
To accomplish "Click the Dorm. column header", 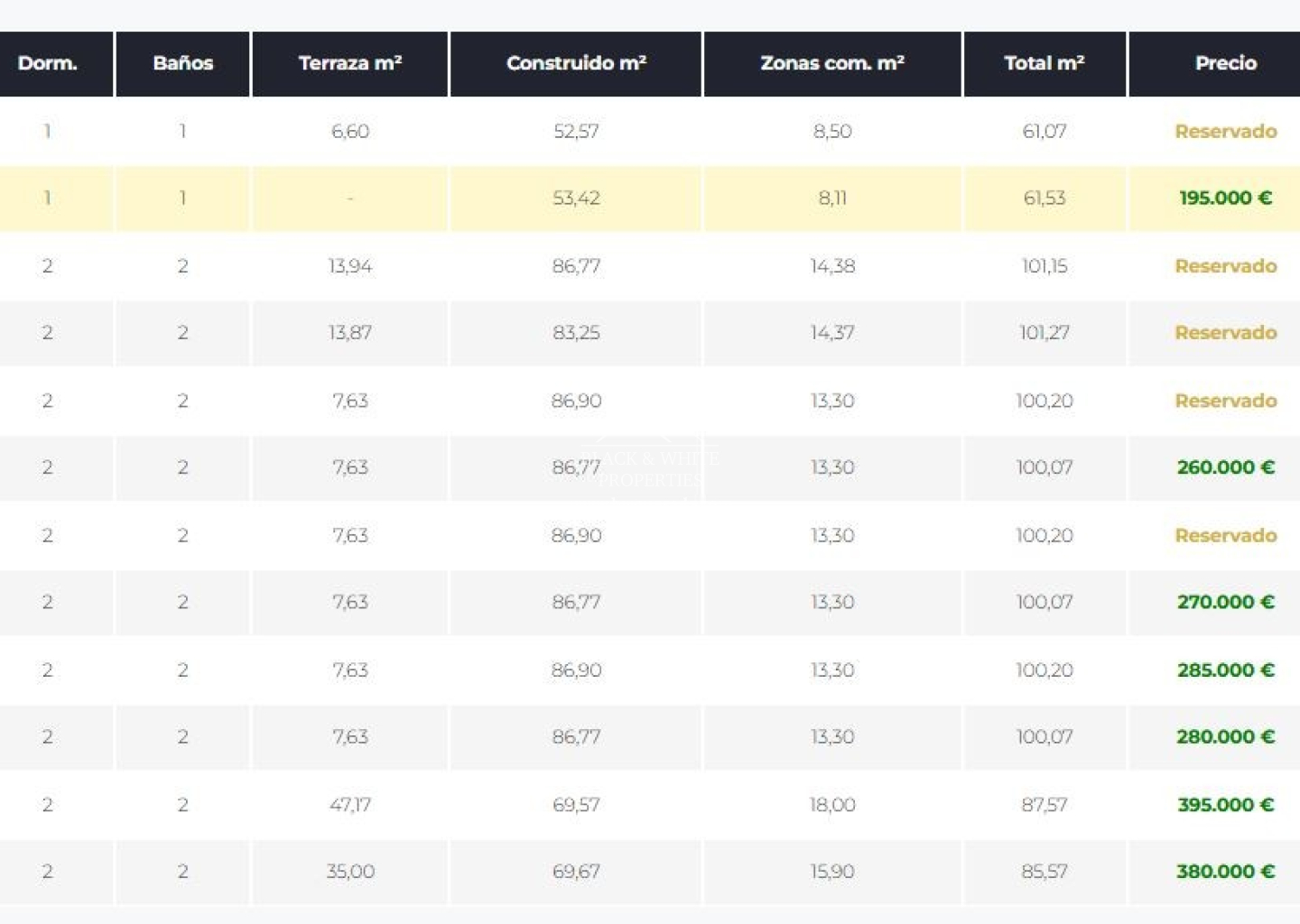I will click(x=48, y=63).
